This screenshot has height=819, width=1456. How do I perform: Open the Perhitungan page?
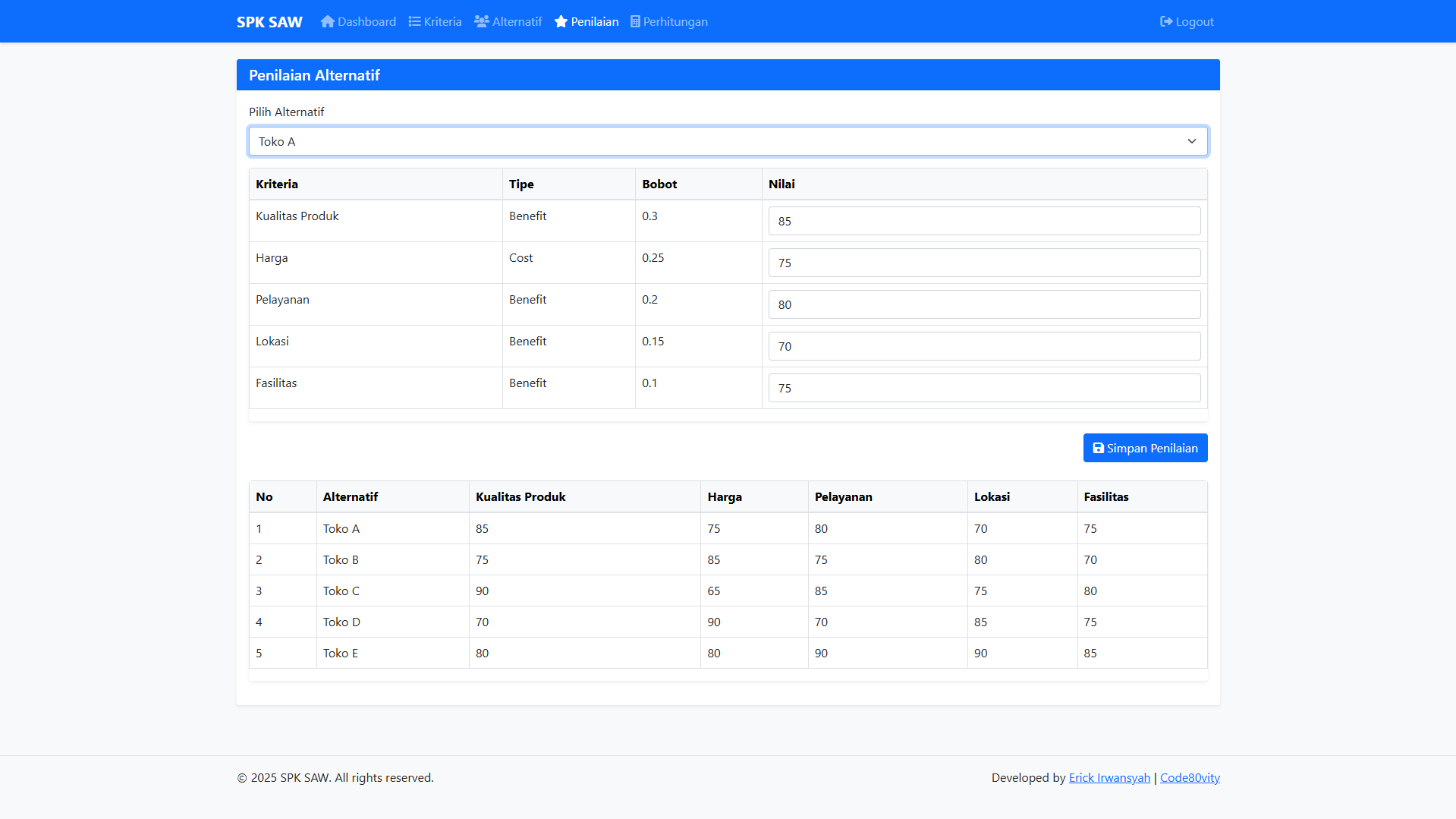tap(669, 21)
